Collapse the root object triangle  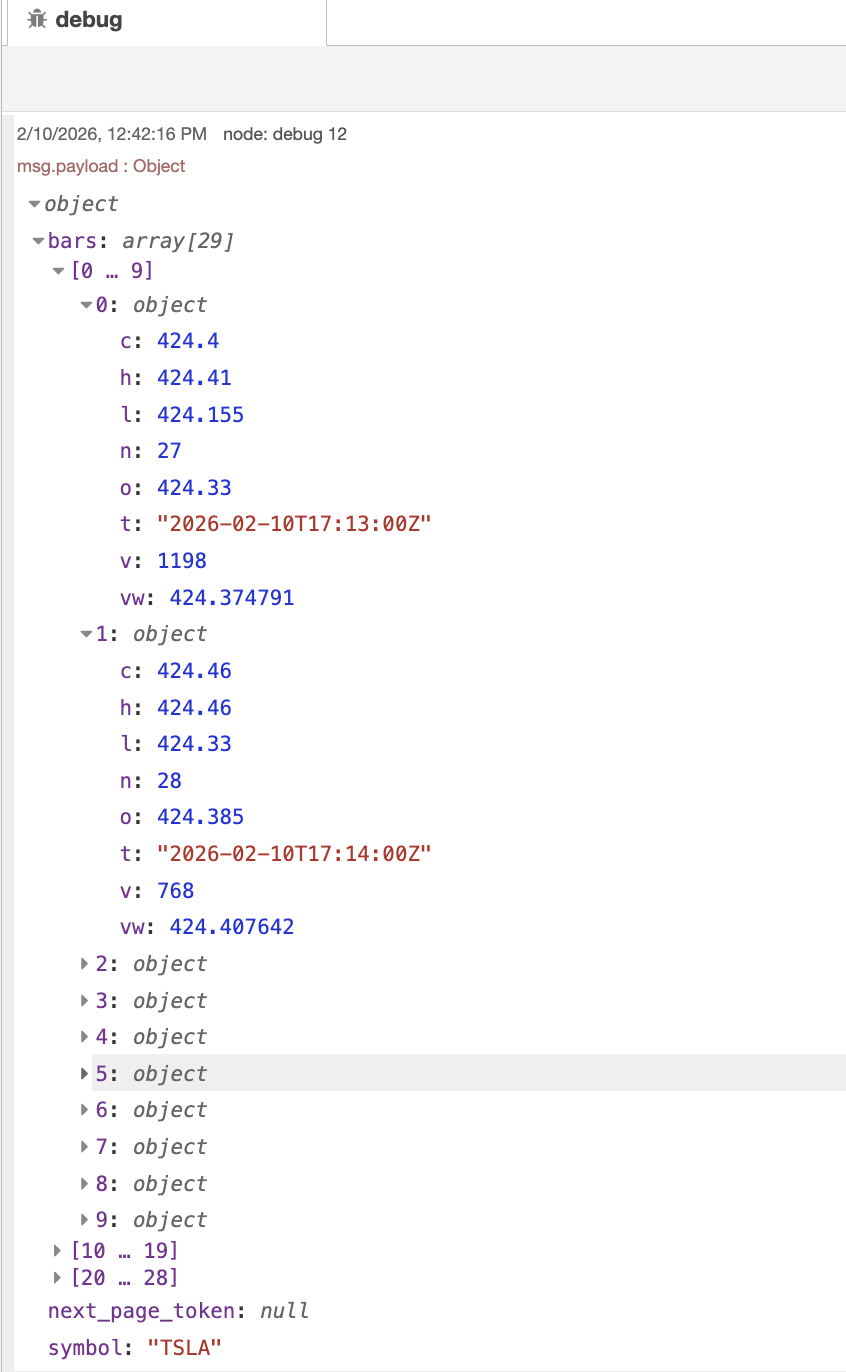point(35,204)
